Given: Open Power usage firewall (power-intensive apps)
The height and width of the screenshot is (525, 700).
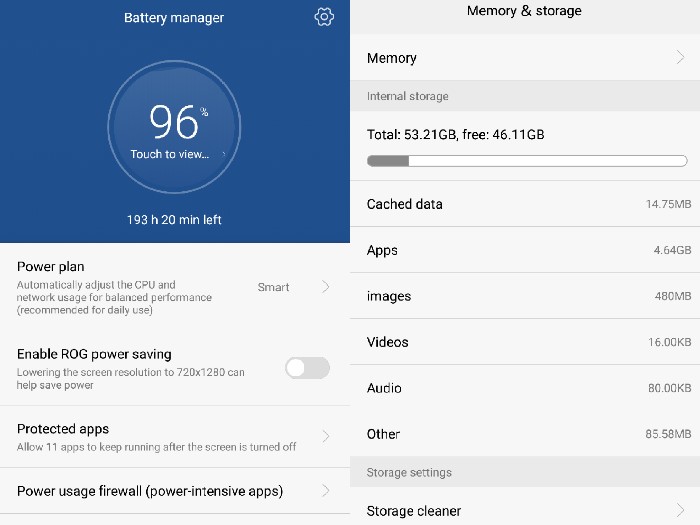Looking at the screenshot, I should coord(175,491).
